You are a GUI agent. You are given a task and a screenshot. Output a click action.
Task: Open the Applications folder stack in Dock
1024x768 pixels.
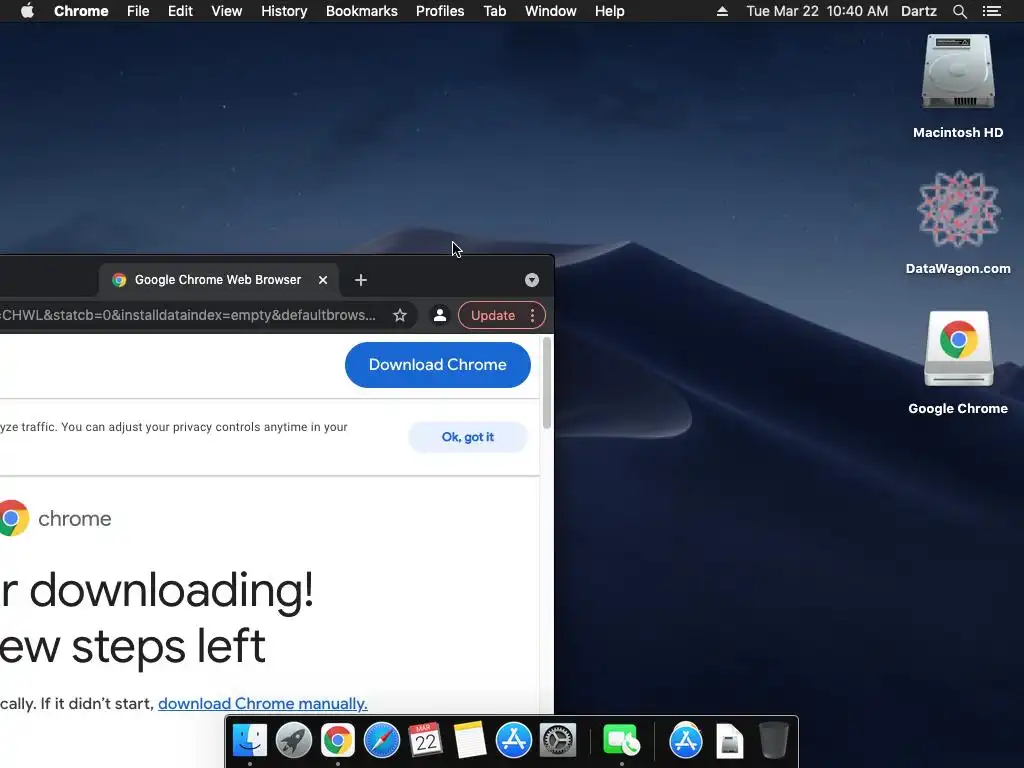(686, 741)
